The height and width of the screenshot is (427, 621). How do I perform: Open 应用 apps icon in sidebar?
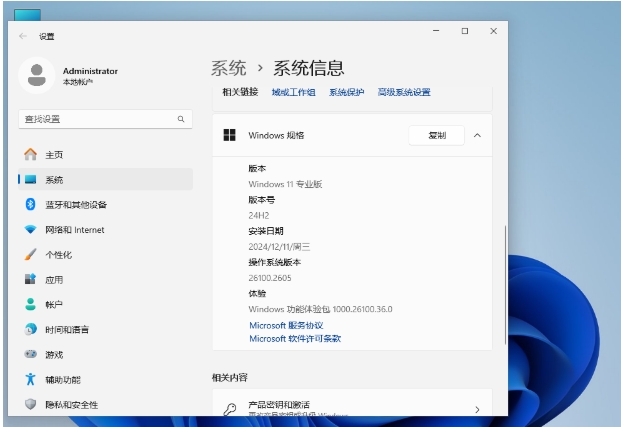click(x=30, y=279)
